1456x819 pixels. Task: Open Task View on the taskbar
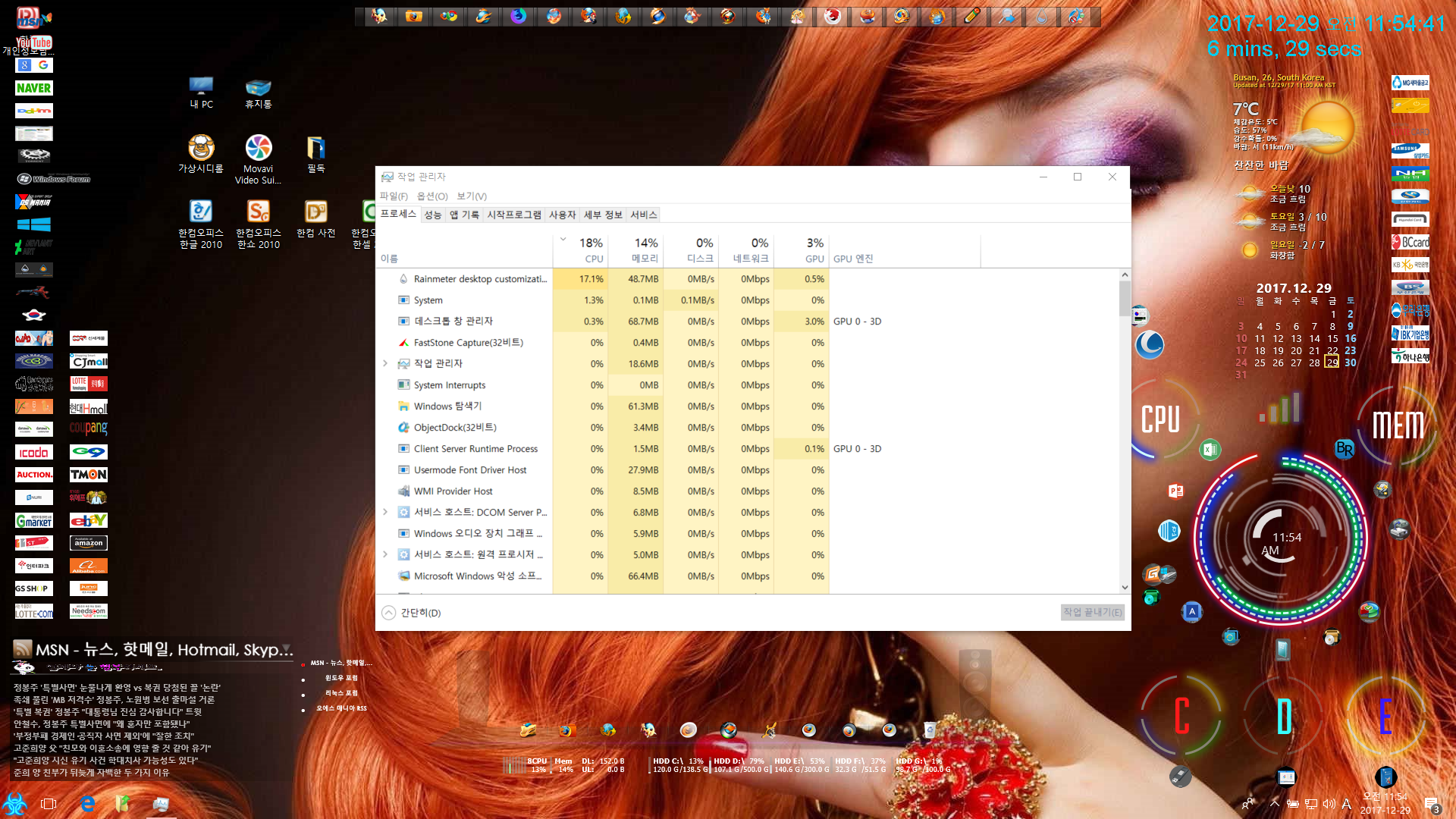49,803
